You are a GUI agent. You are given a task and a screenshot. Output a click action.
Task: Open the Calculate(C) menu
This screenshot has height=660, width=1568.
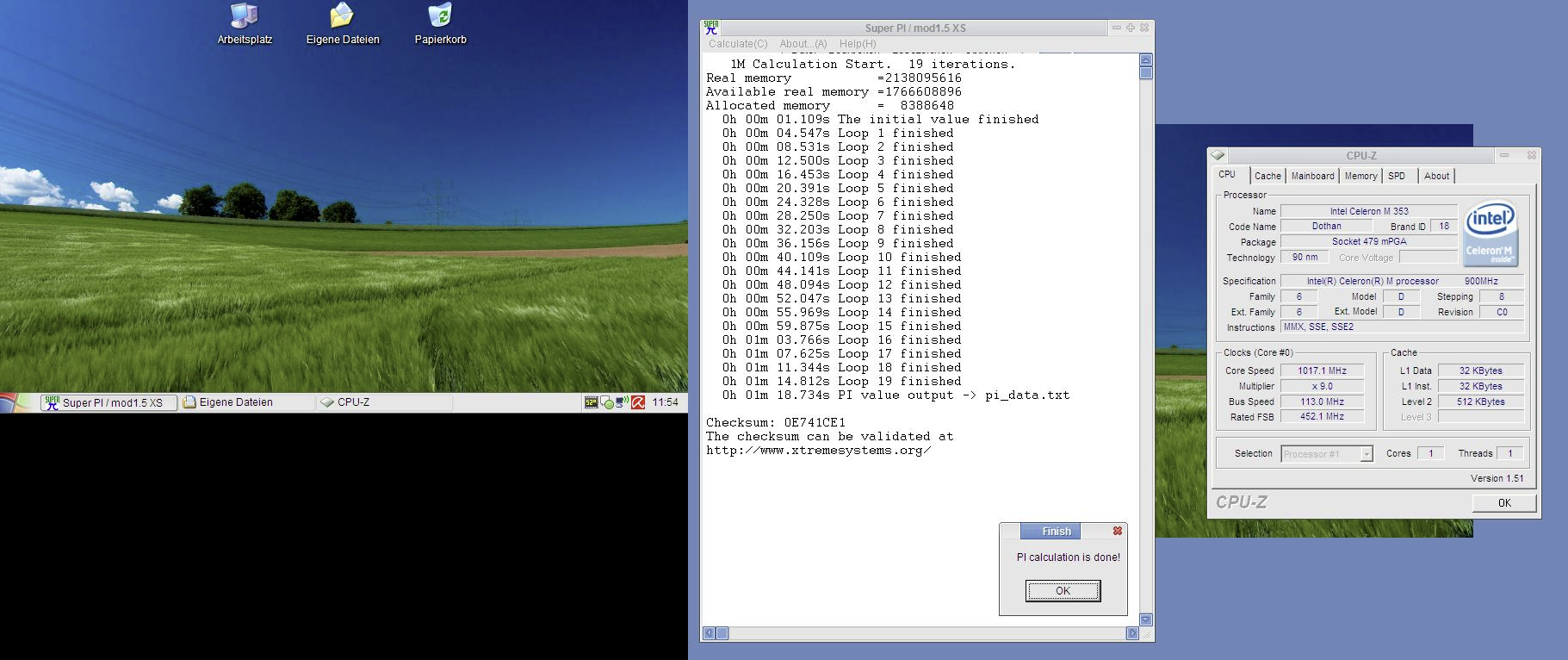738,44
